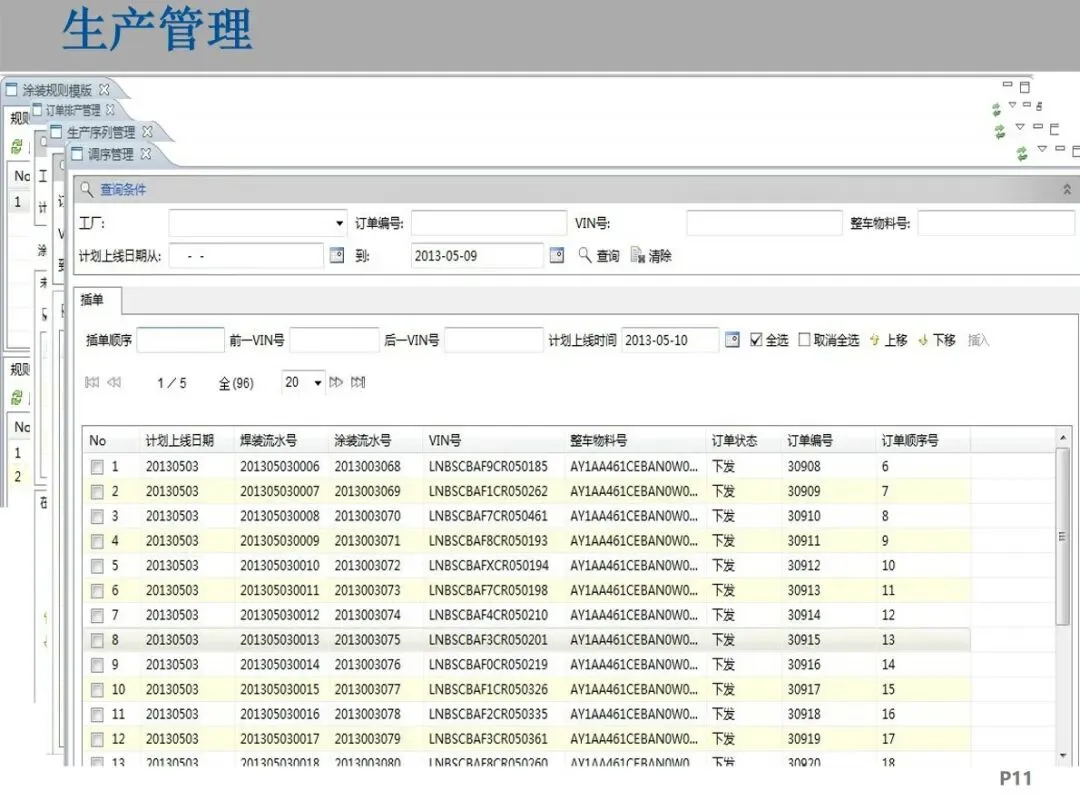Check the checkbox for row 8
Screen dimensions: 1080x810
pyautogui.click(x=97, y=641)
